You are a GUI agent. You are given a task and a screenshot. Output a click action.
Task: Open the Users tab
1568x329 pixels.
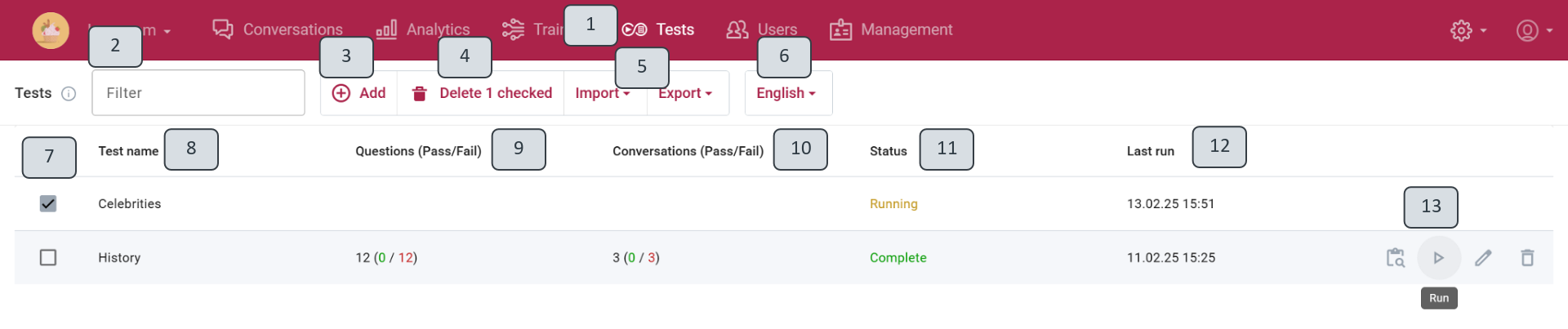click(761, 29)
